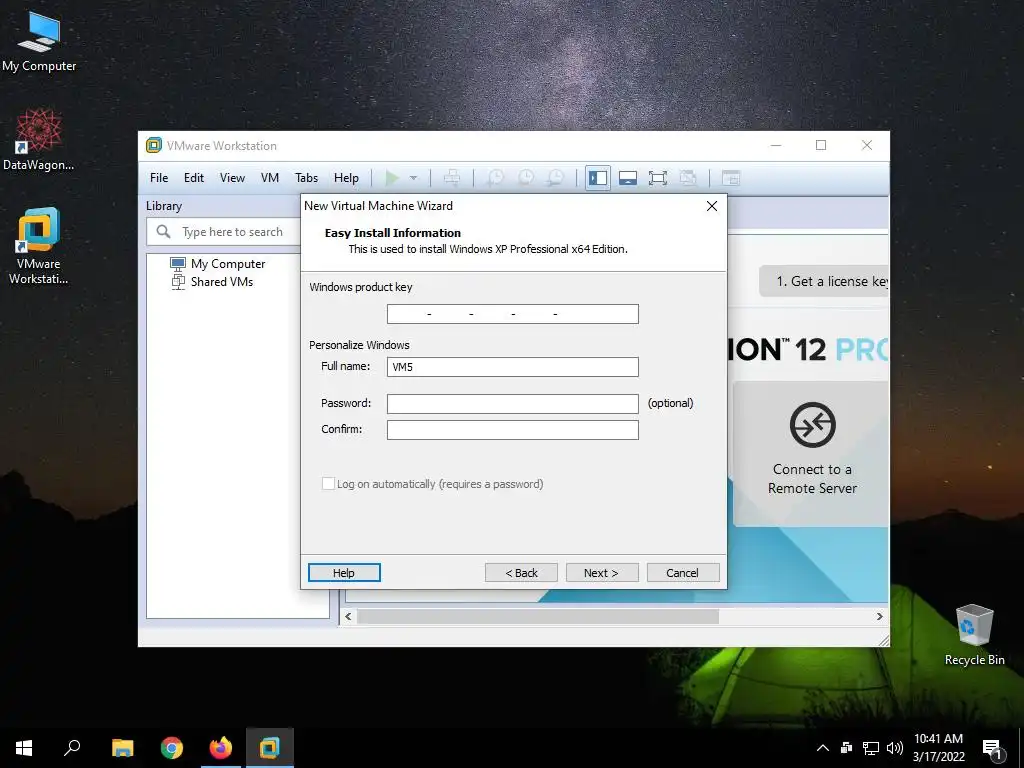Click Connect to a Remote Server tile
1024x768 pixels.
point(812,453)
